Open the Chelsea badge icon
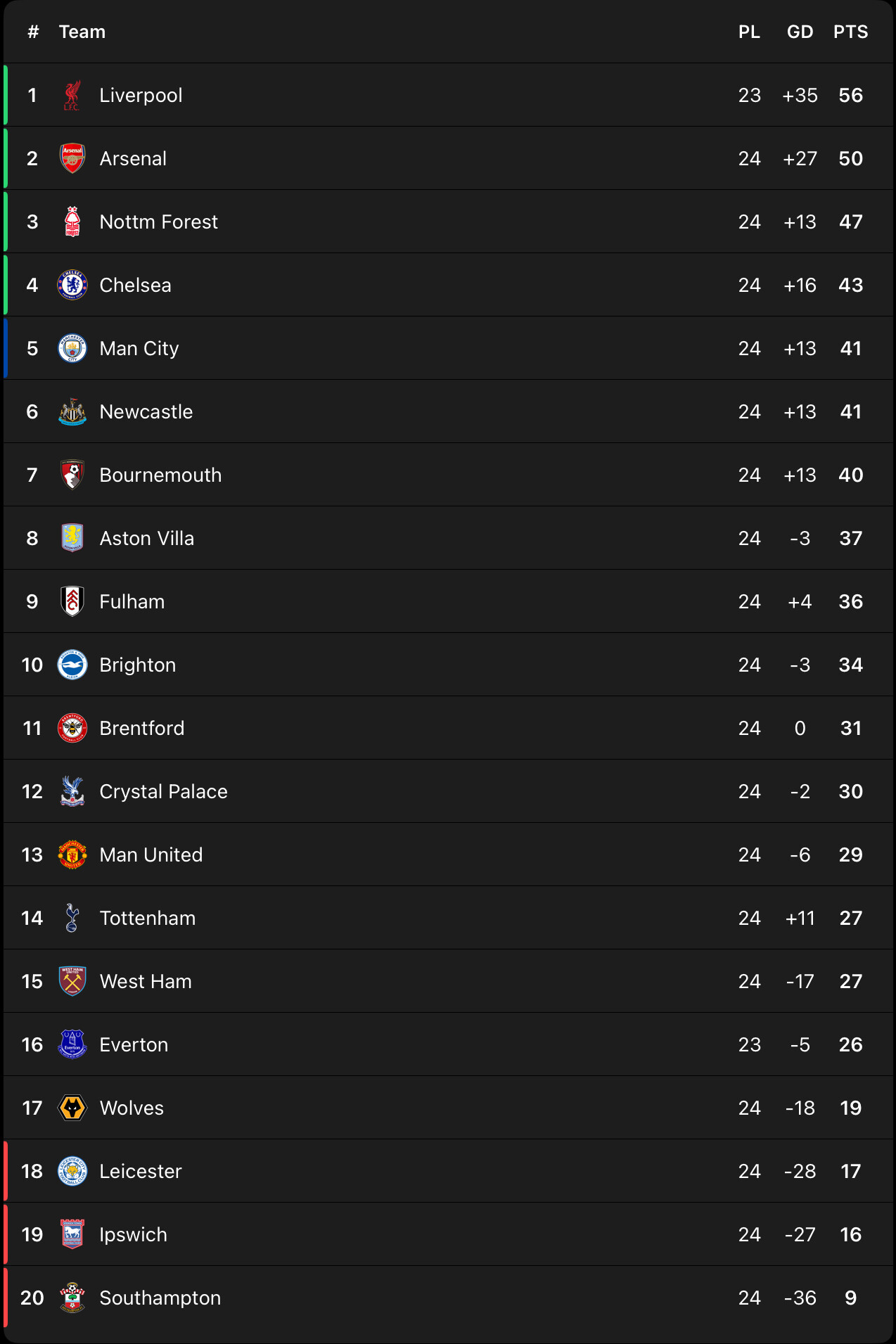 pyautogui.click(x=72, y=286)
